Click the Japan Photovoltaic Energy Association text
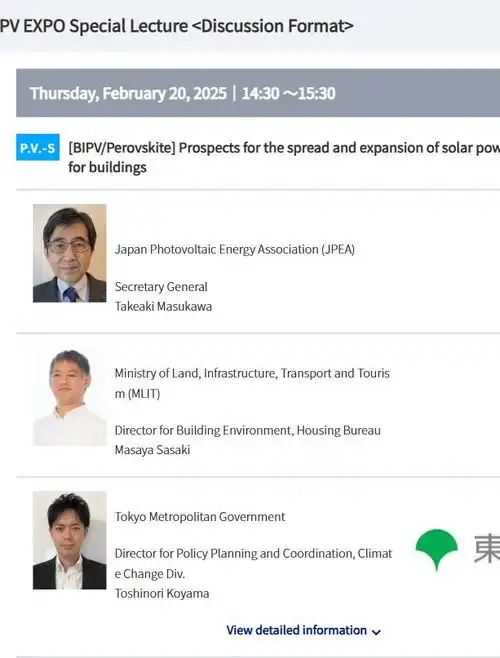This screenshot has width=500, height=658. click(x=235, y=249)
